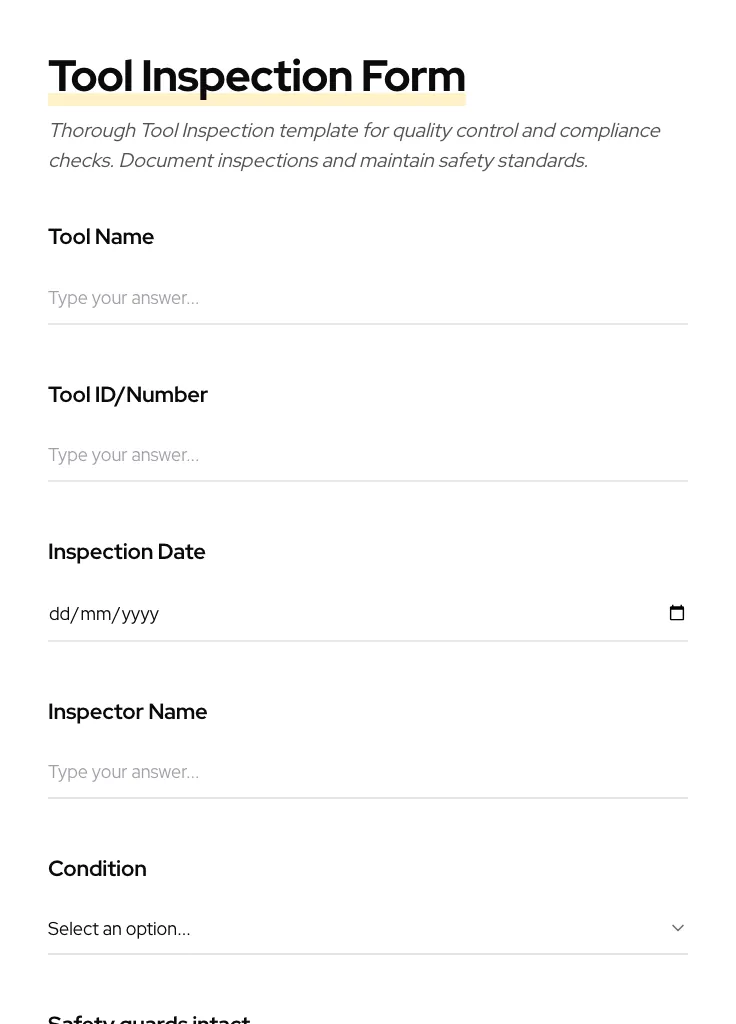736x1024 pixels.
Task: Open the calendar icon for Inspection Date
Action: pyautogui.click(x=677, y=613)
